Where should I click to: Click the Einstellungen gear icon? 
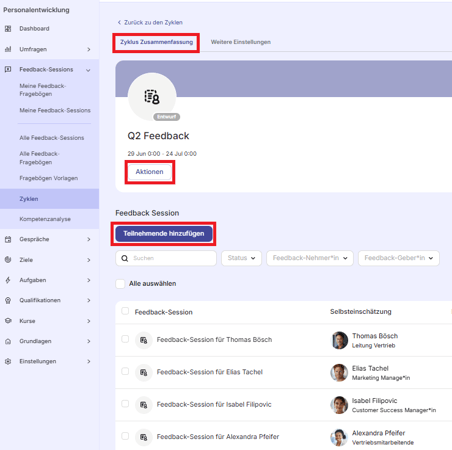[x=8, y=361]
